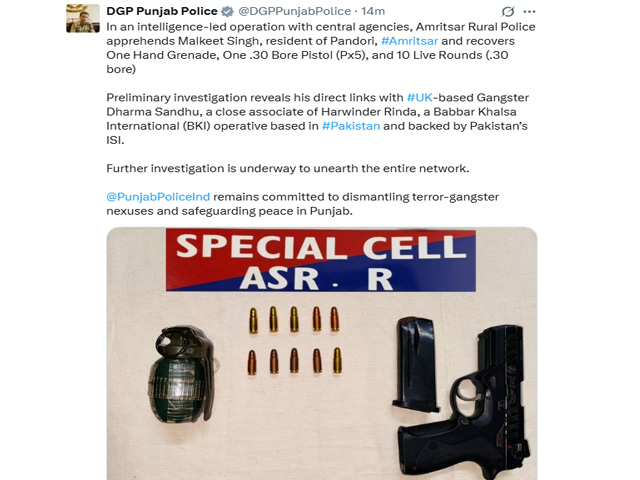Open the DGP Punjab Police display name
Image resolution: width=640 pixels, height=480 pixels.
coord(162,11)
